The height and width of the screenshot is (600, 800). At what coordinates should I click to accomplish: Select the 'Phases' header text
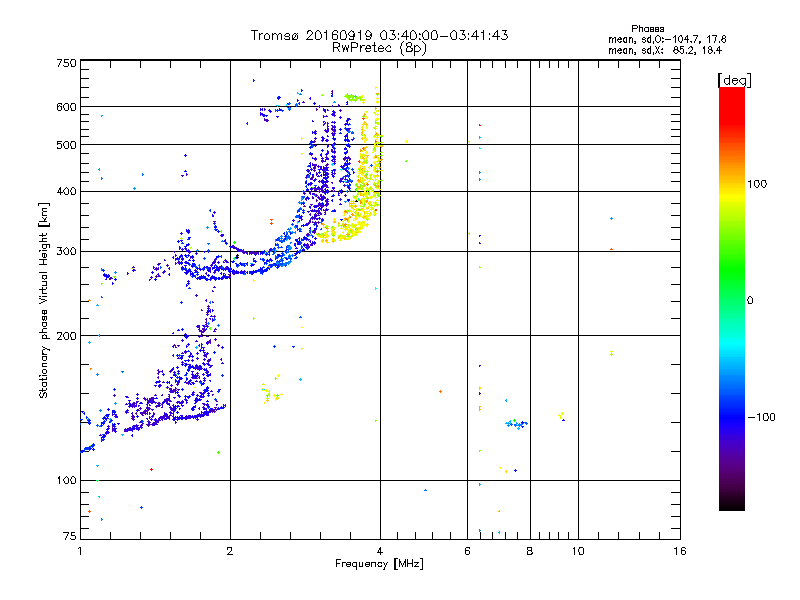[x=647, y=29]
